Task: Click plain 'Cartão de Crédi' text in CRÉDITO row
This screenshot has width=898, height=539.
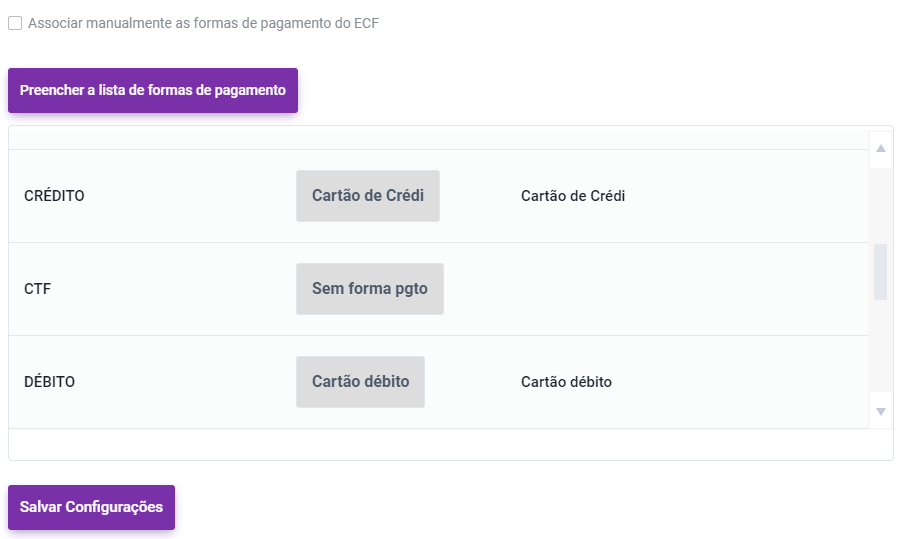Action: point(572,196)
